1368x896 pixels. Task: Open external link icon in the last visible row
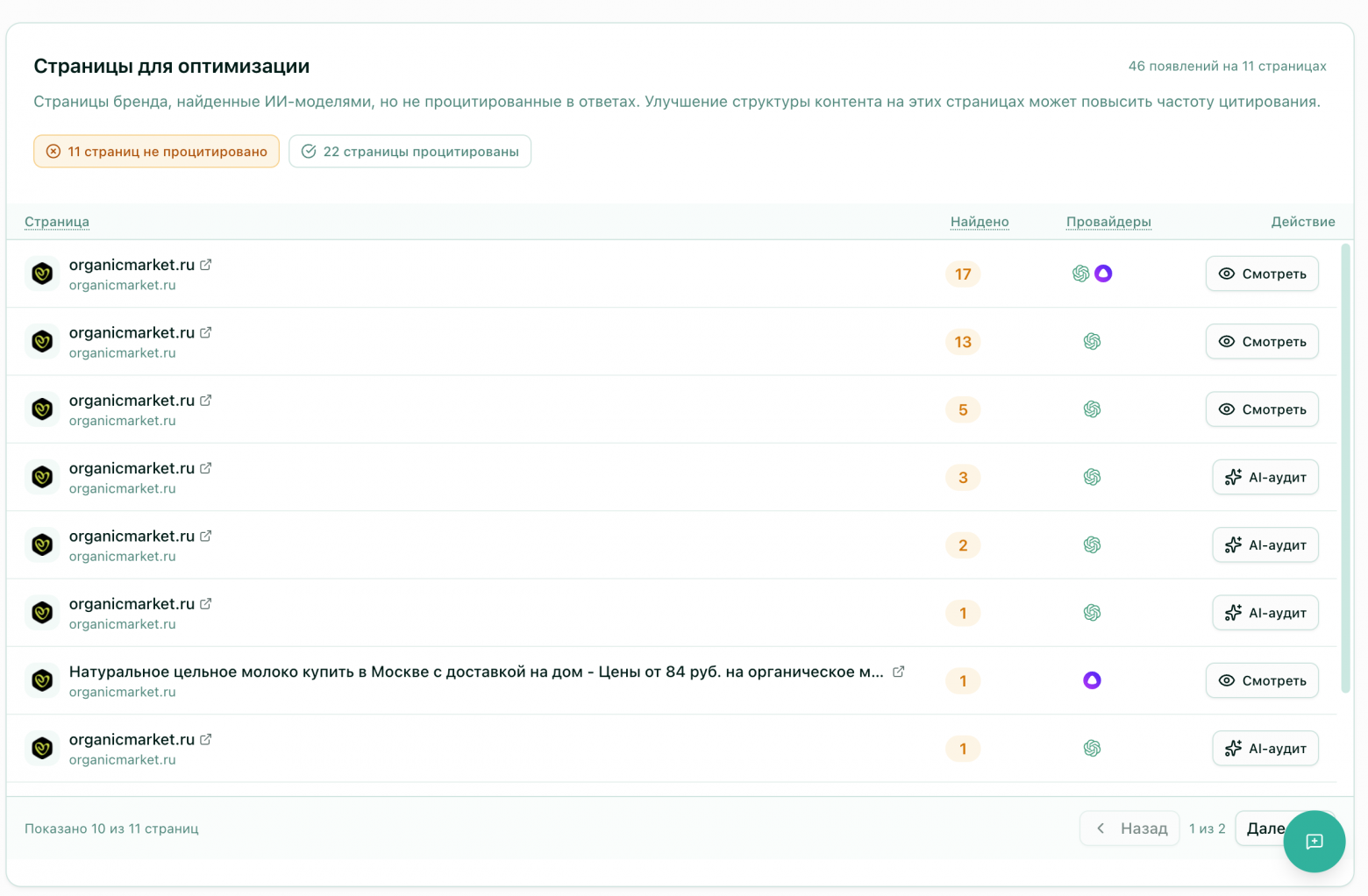(x=205, y=739)
